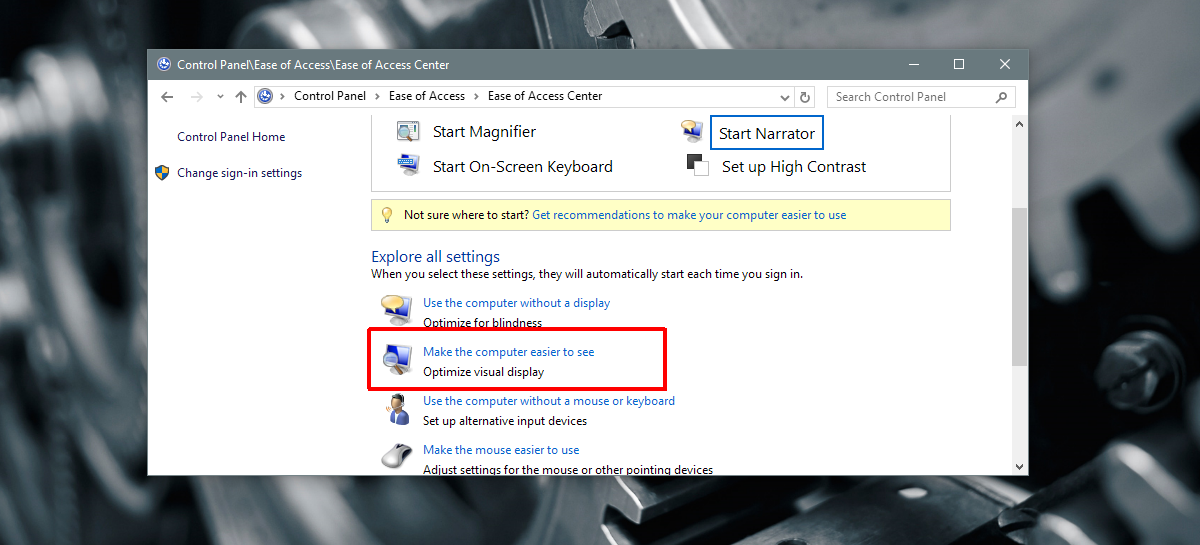
Task: Open Get recommendations link
Action: [689, 215]
